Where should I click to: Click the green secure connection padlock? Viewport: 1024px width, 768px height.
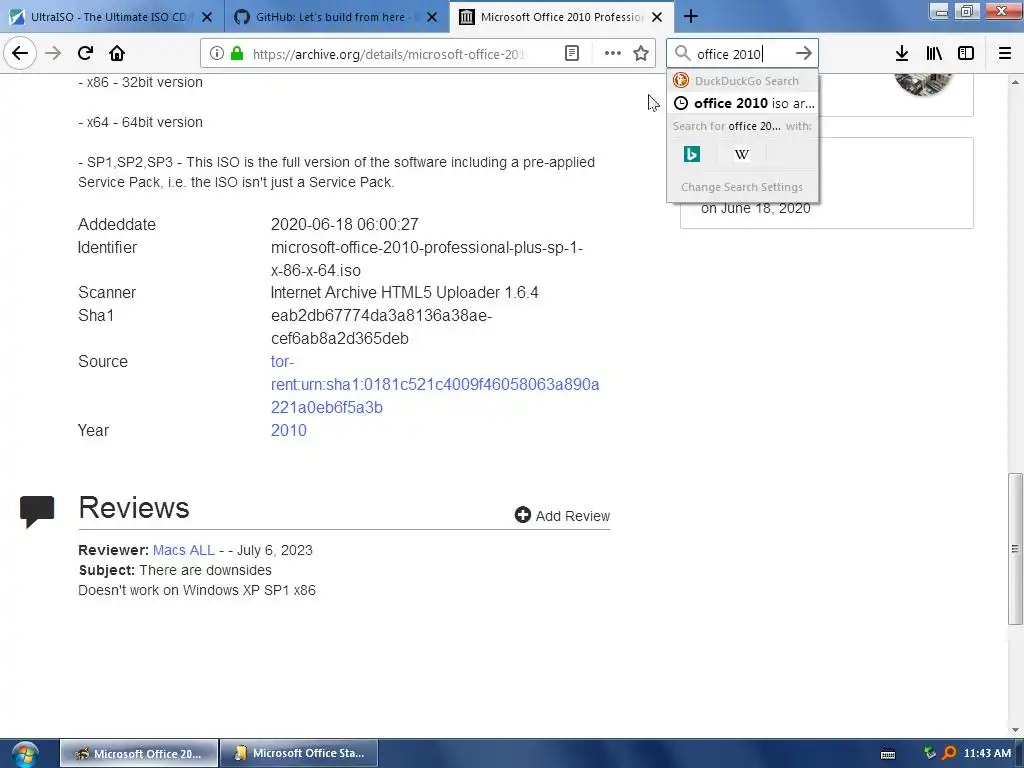237,54
